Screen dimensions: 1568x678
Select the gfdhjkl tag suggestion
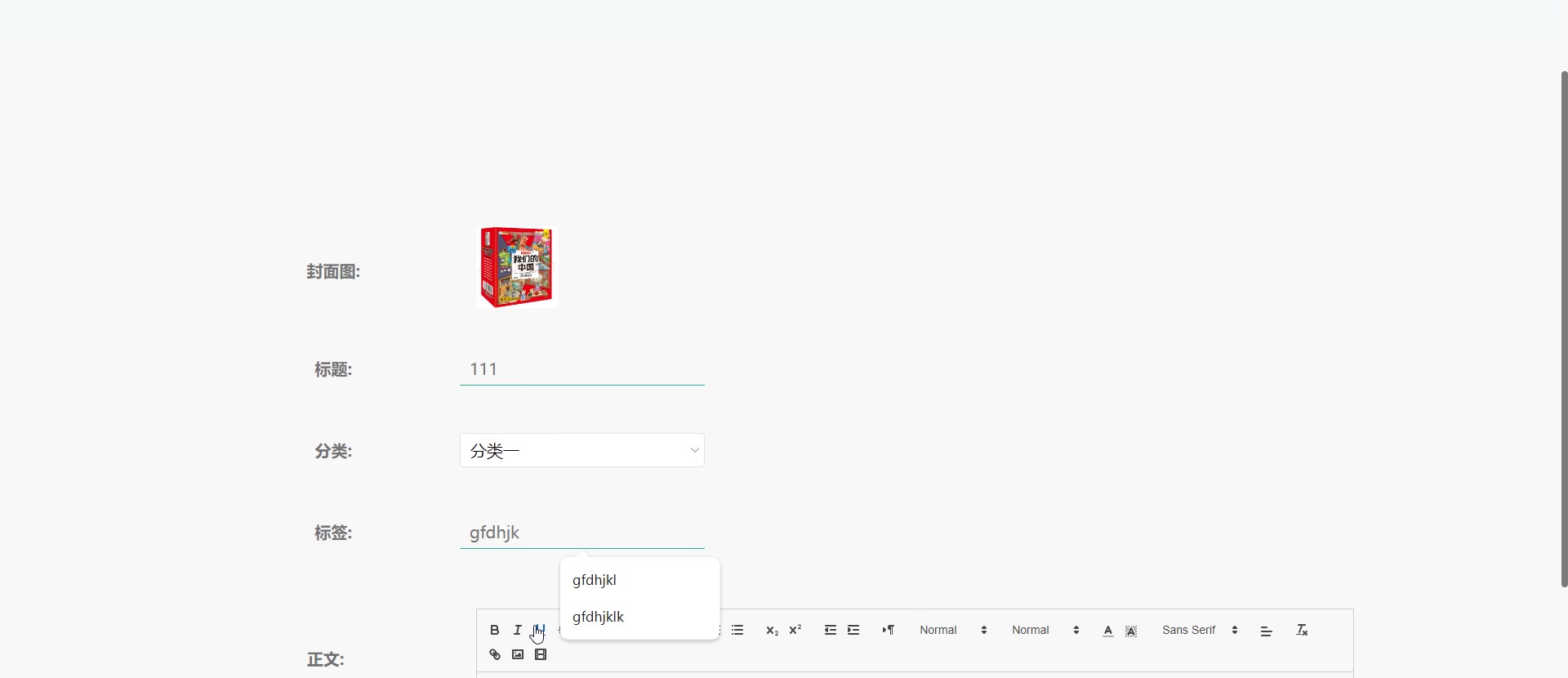[640, 580]
